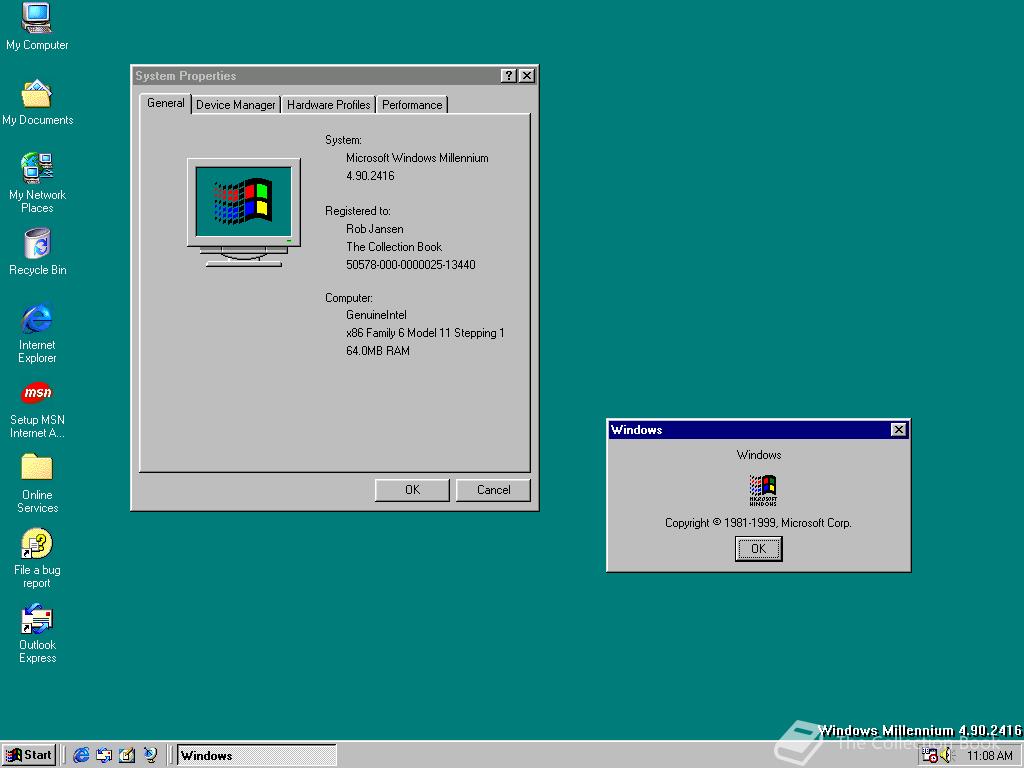The height and width of the screenshot is (768, 1024).
Task: Launch Internet Explorer from Quick Launch bar
Action: click(81, 755)
